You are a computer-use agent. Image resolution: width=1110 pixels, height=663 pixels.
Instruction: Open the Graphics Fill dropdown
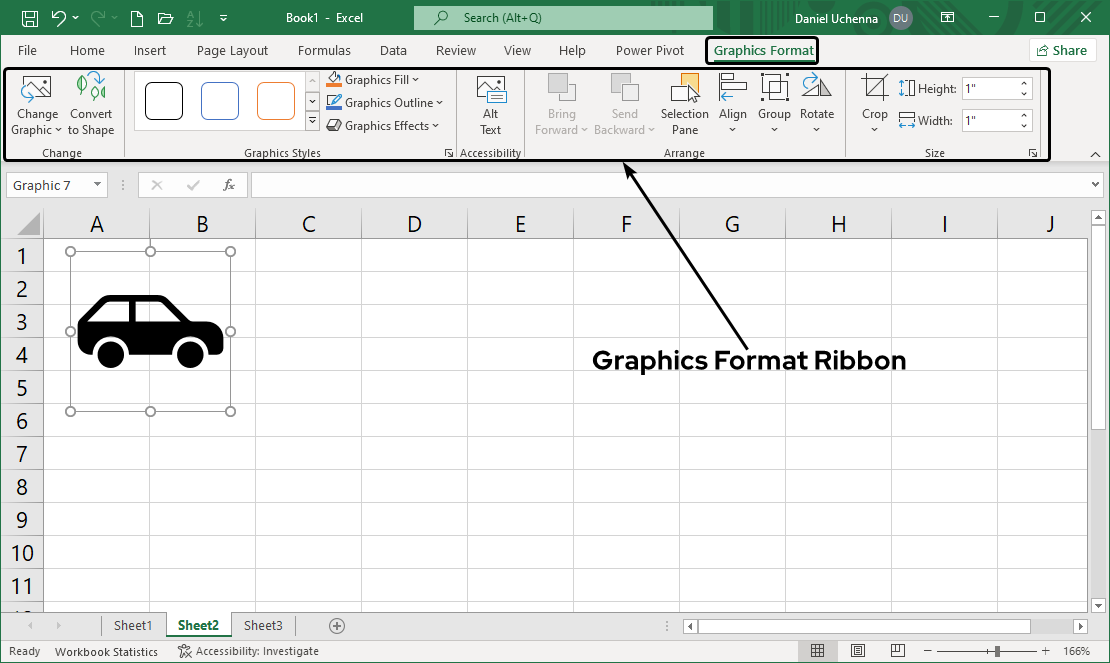(380, 79)
